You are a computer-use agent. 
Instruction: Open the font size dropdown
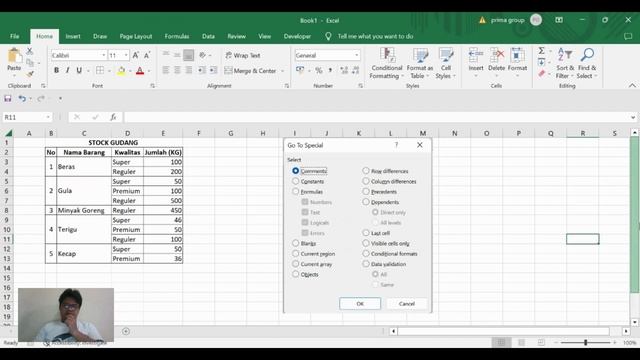tap(126, 55)
